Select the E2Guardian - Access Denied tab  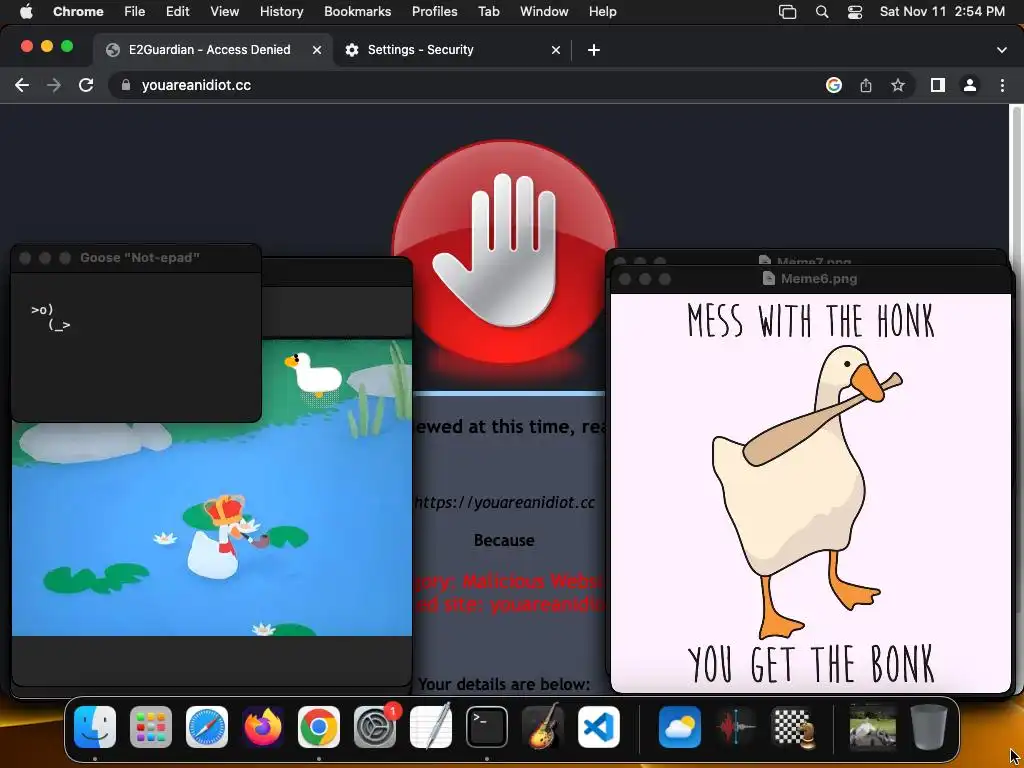(213, 50)
